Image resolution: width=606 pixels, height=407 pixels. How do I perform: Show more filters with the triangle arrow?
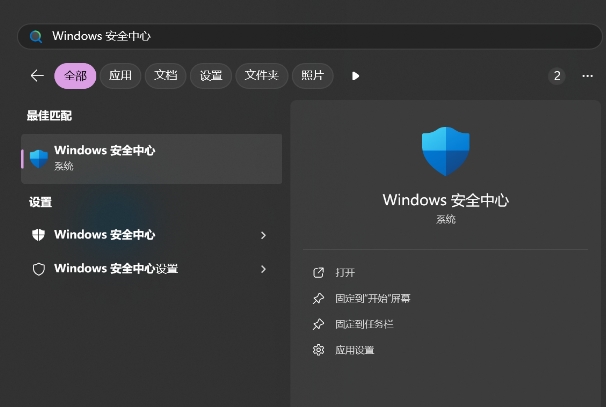(355, 76)
